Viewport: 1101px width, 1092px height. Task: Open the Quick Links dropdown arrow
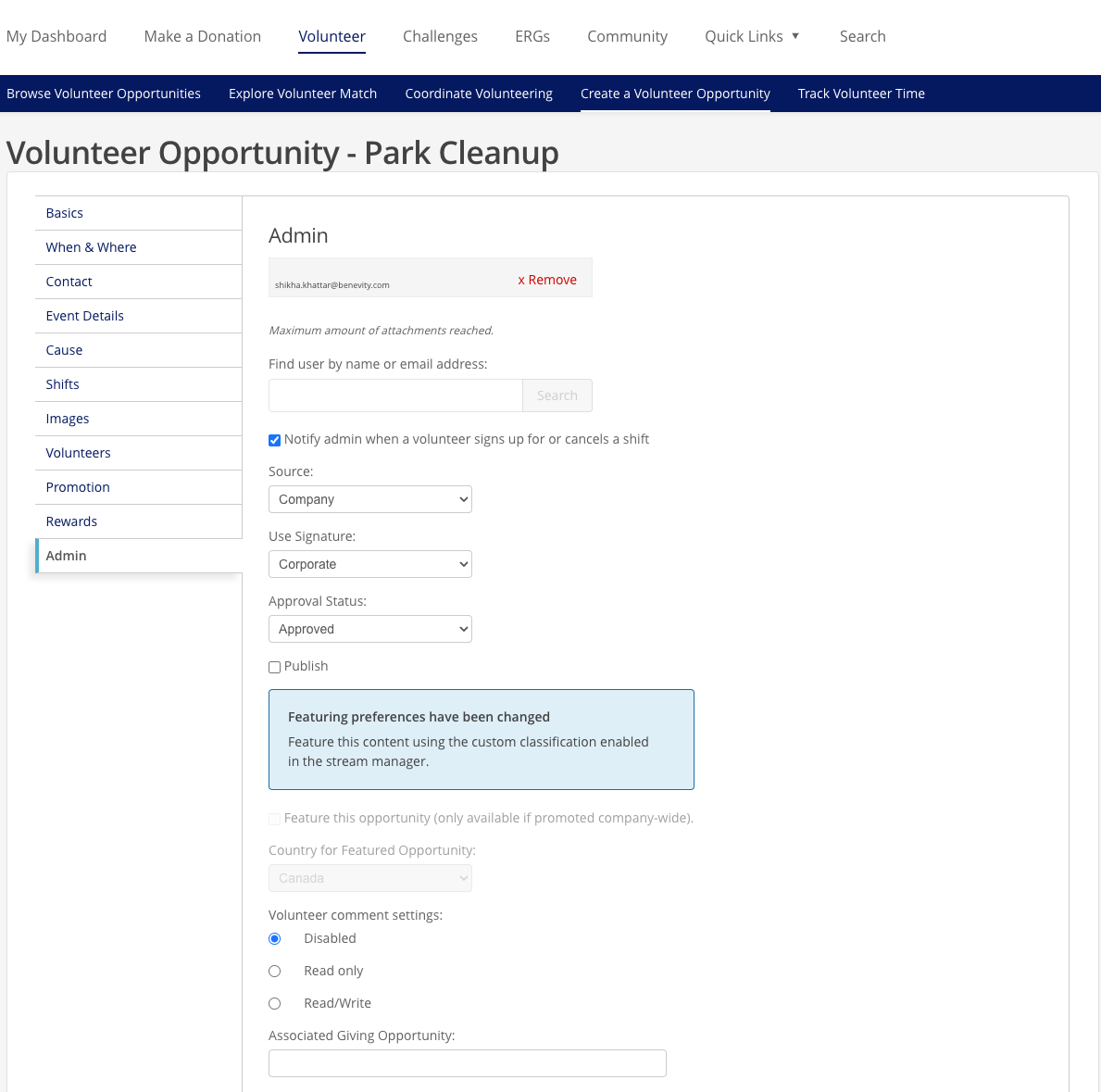(x=794, y=36)
